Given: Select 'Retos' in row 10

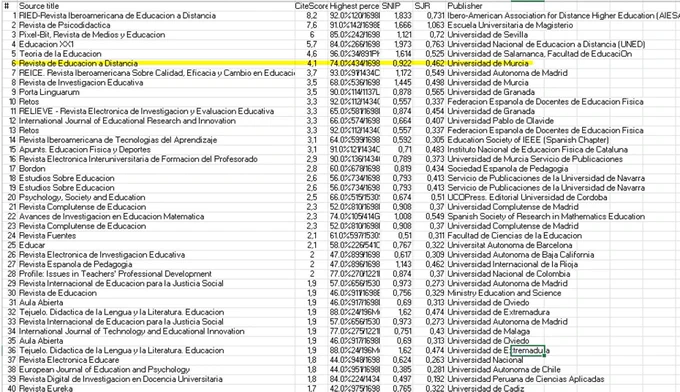Looking at the screenshot, I should 29,101.
